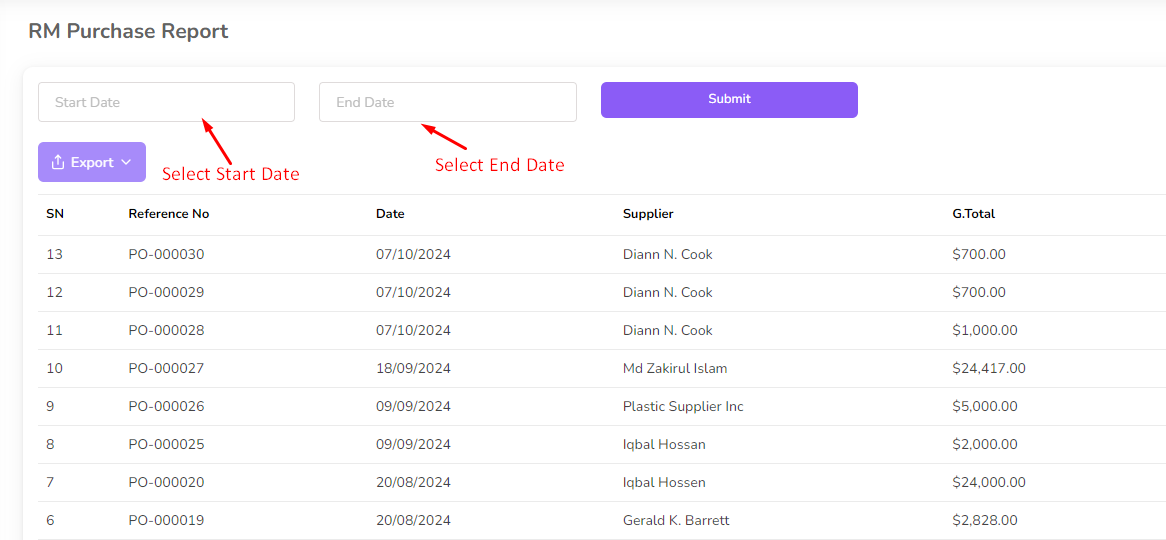Viewport: 1166px width, 540px height.
Task: Click the Supplier column header
Action: point(648,214)
